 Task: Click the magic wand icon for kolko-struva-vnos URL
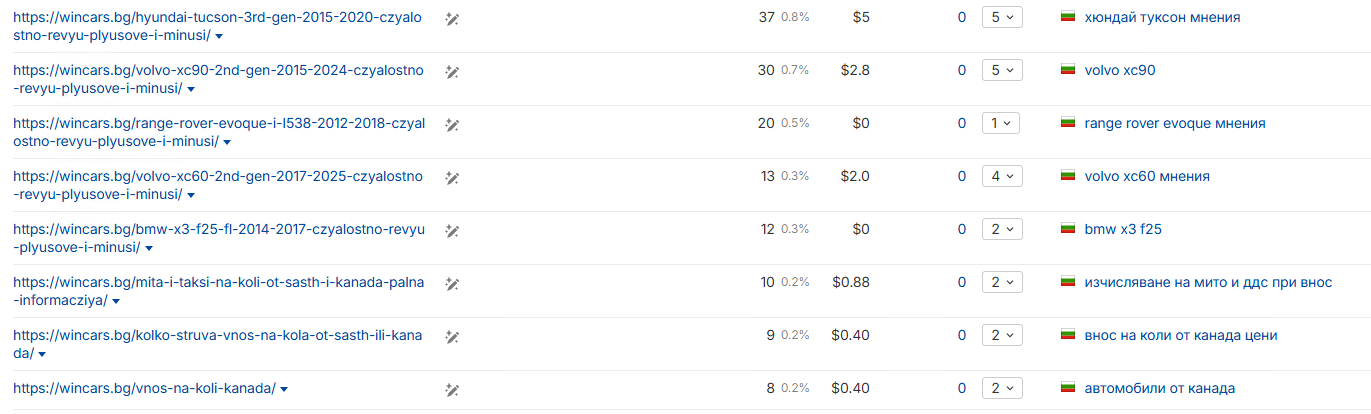(452, 336)
